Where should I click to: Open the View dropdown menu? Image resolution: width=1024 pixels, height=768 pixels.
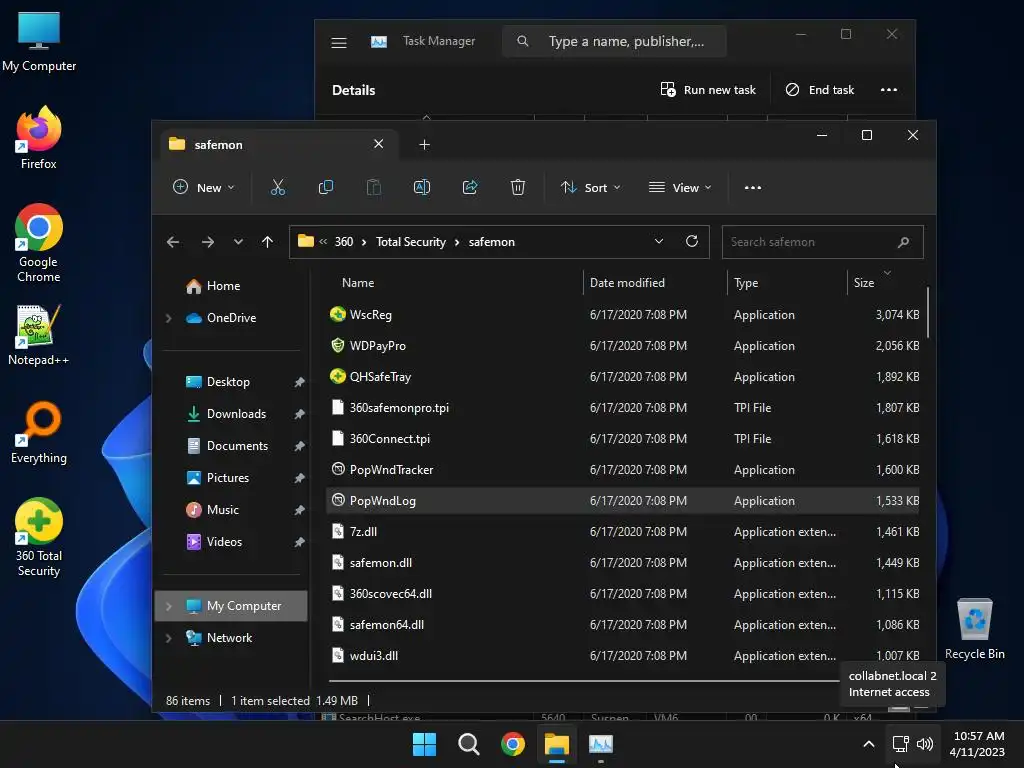(680, 187)
